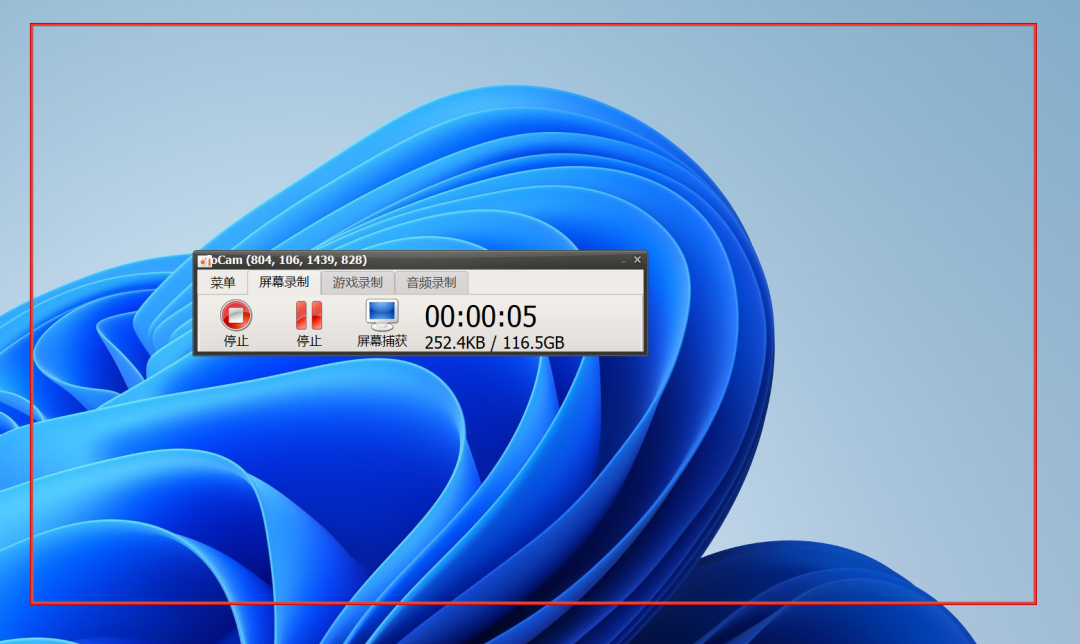Open the 菜单 menu
This screenshot has height=644, width=1080.
(x=222, y=283)
